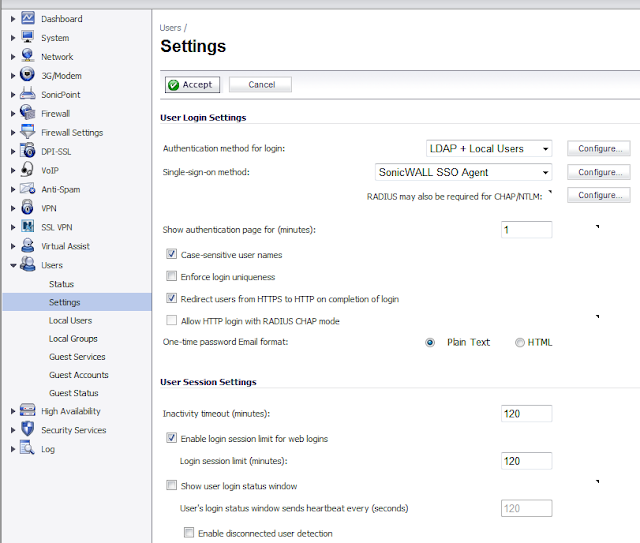Screen dimensions: 640x543
Task: Click the Network icon in sidebar
Action: (28, 57)
